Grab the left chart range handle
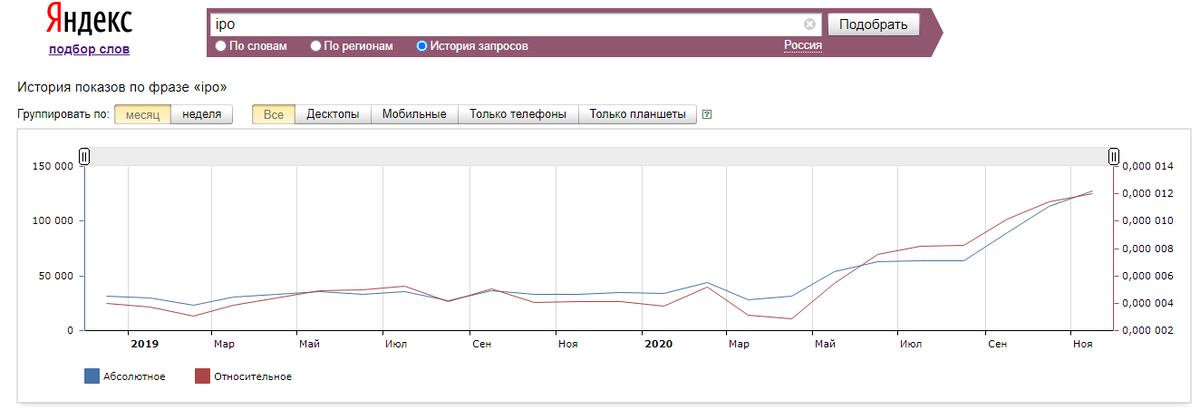 coord(85,156)
